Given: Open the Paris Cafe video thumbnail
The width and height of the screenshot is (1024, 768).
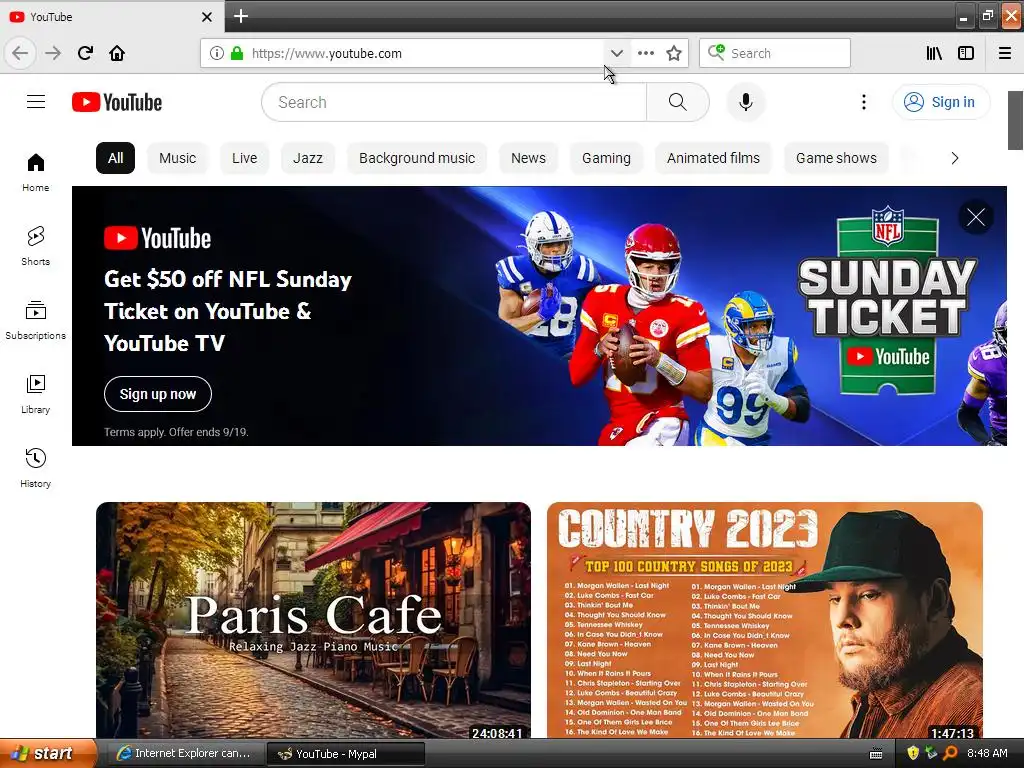Looking at the screenshot, I should tap(313, 620).
